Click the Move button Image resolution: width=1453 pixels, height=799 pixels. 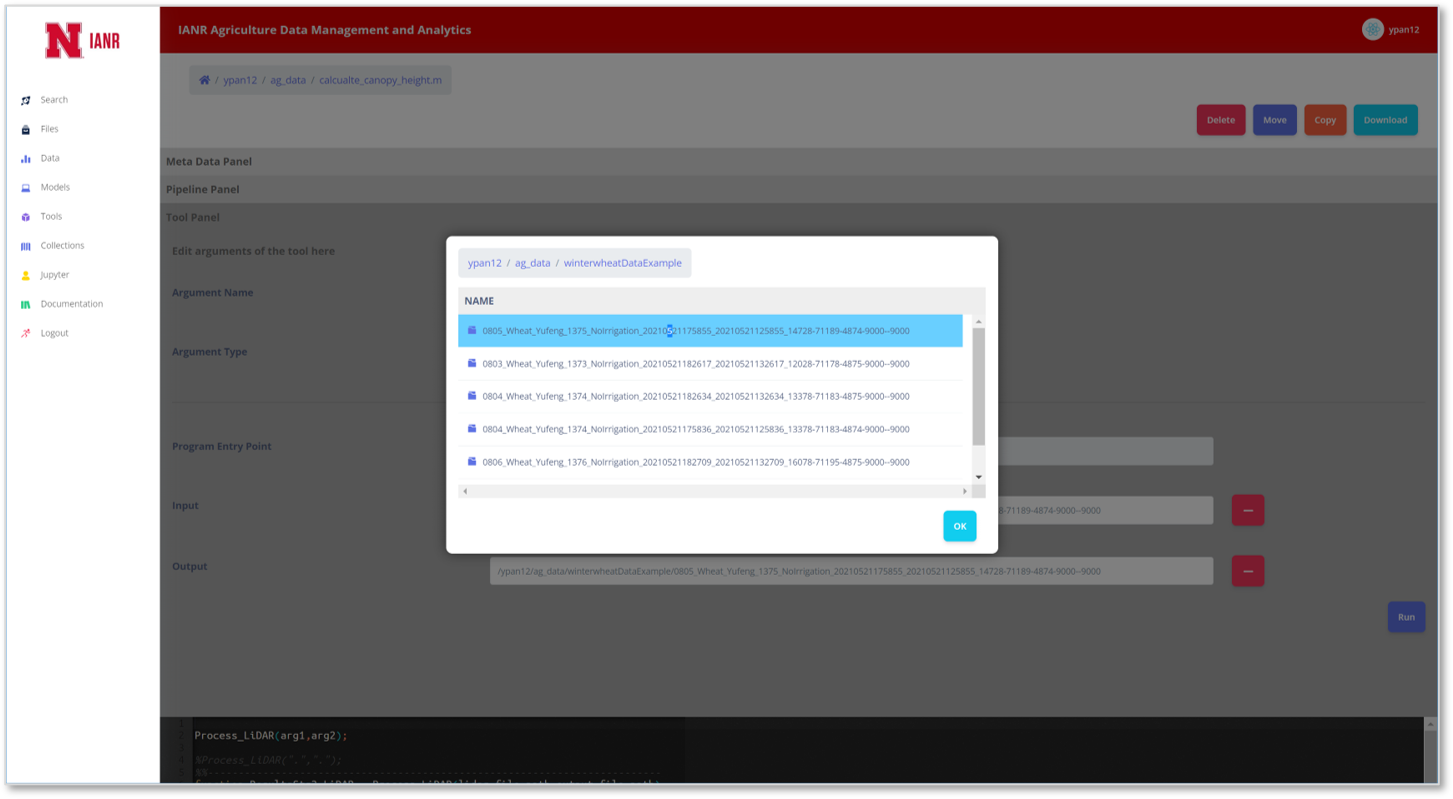1274,120
